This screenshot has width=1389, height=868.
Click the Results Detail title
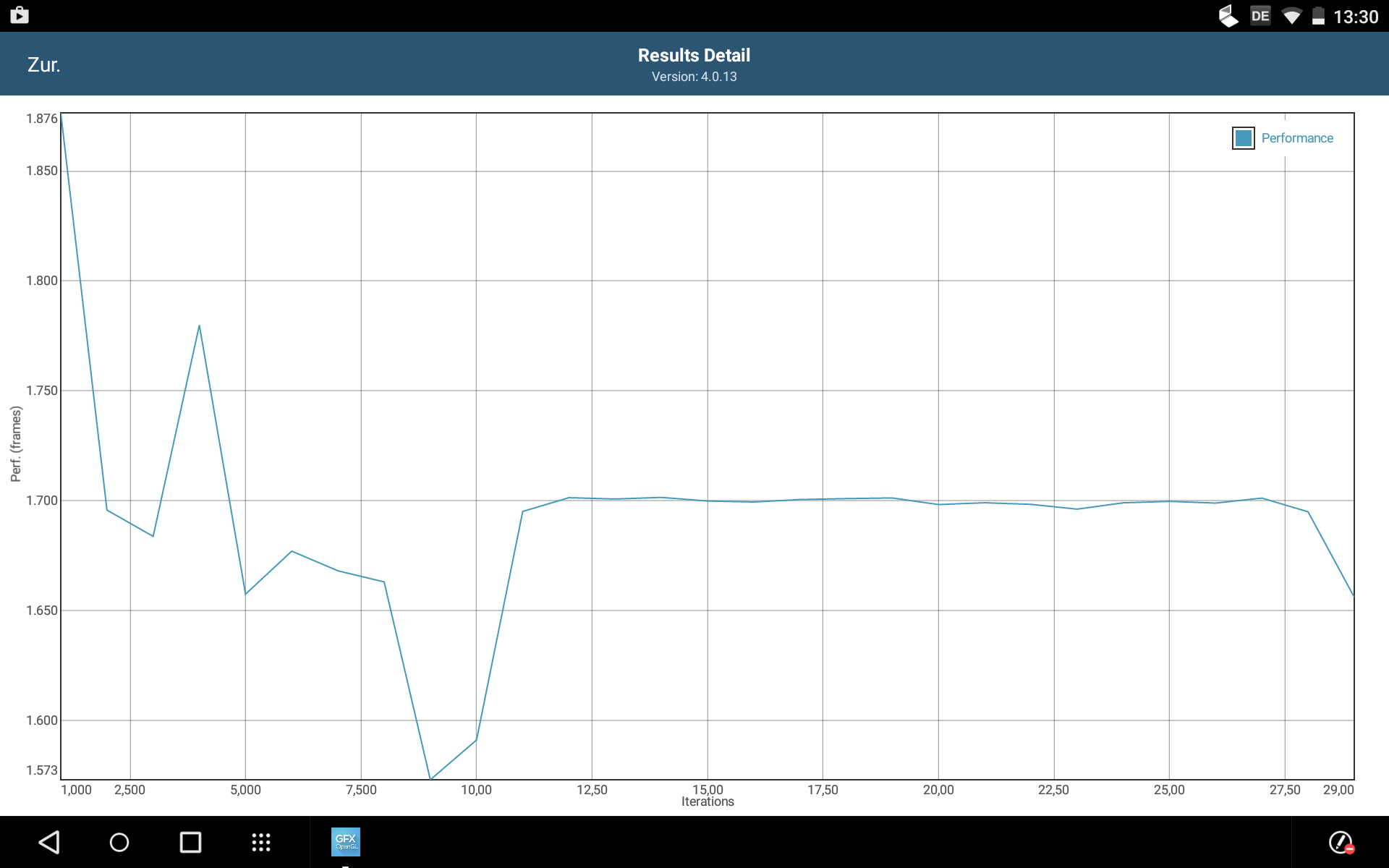point(694,56)
